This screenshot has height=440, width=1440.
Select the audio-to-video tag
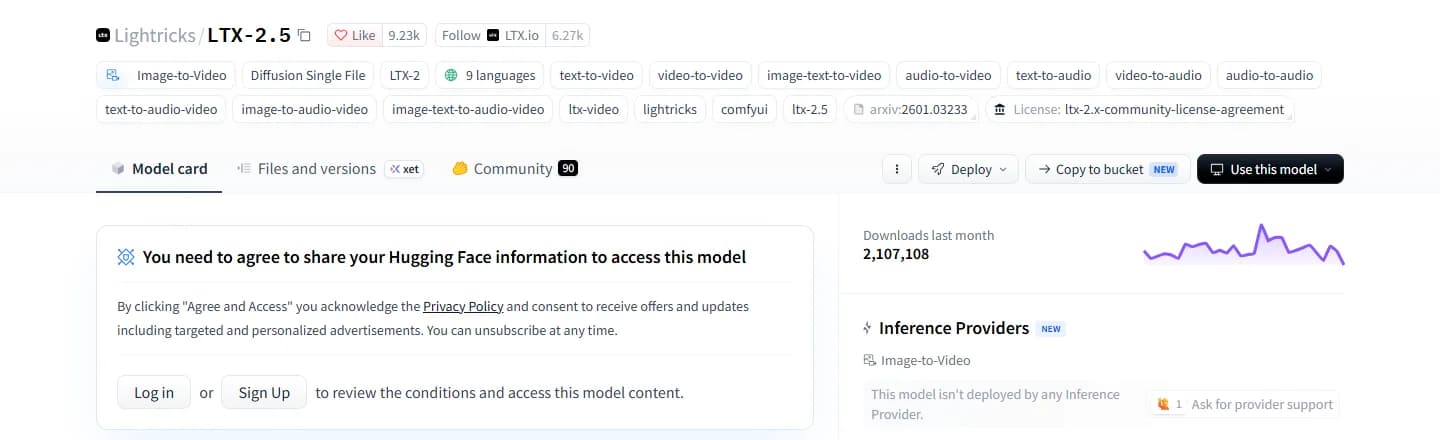948,75
